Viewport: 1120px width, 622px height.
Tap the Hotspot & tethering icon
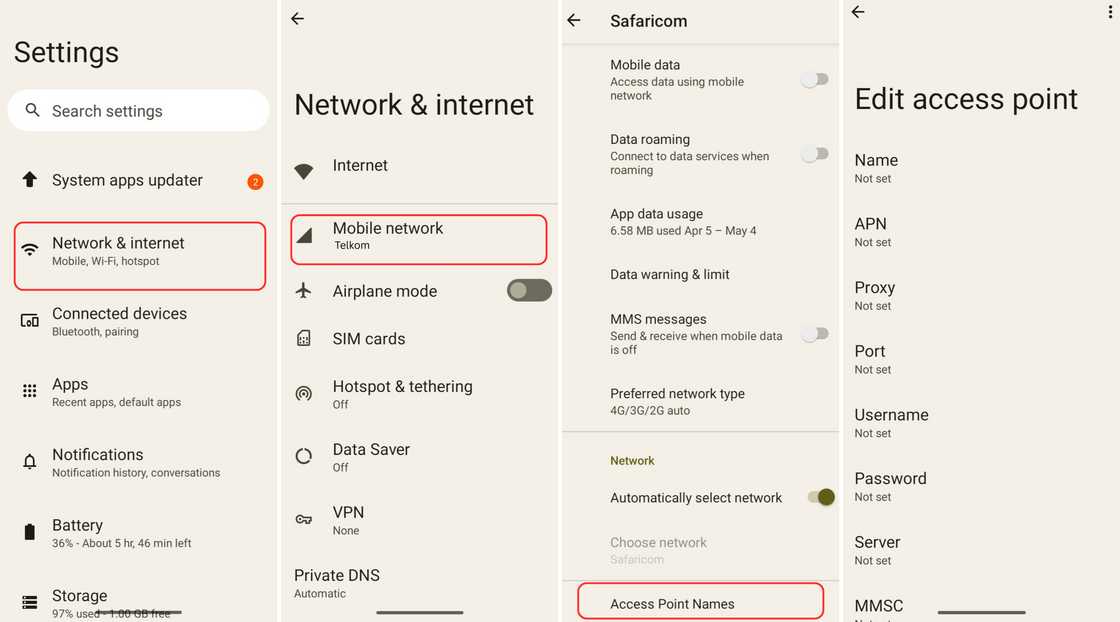click(x=304, y=393)
